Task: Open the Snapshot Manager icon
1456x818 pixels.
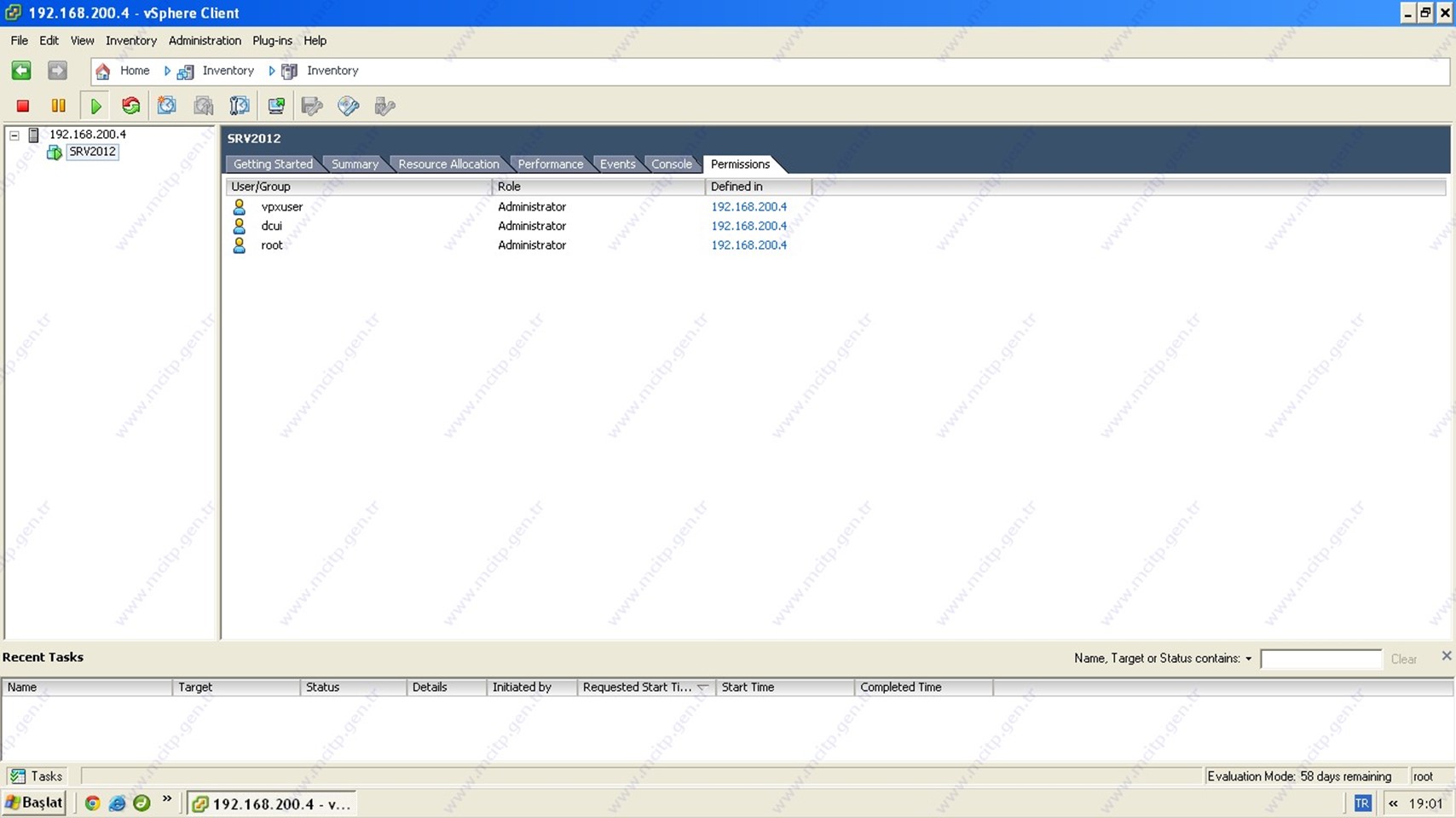Action: (240, 106)
